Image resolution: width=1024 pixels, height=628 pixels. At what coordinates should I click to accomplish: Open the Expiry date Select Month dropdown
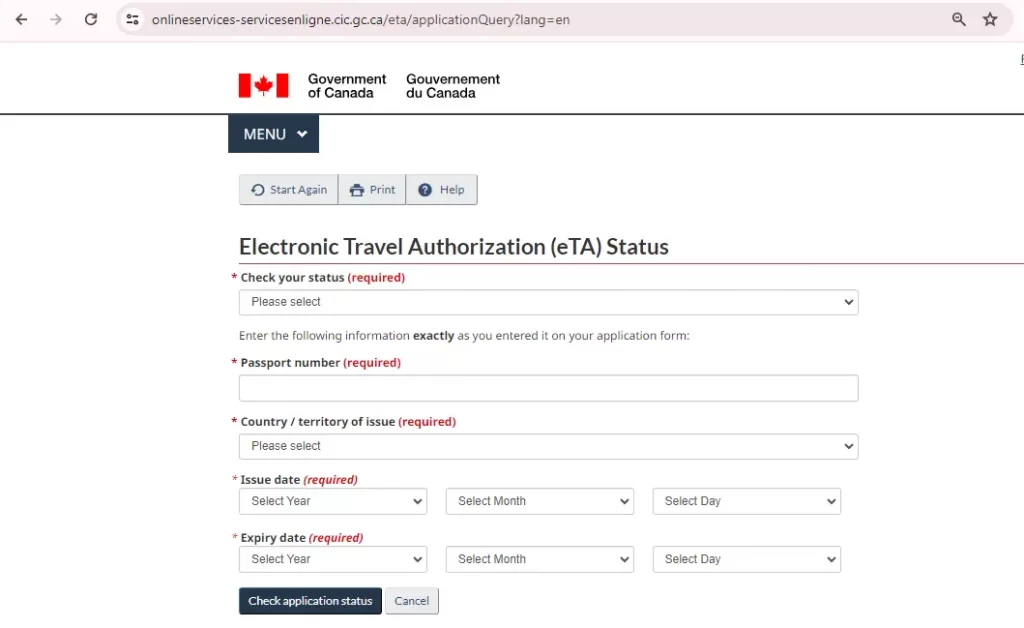[x=539, y=559]
